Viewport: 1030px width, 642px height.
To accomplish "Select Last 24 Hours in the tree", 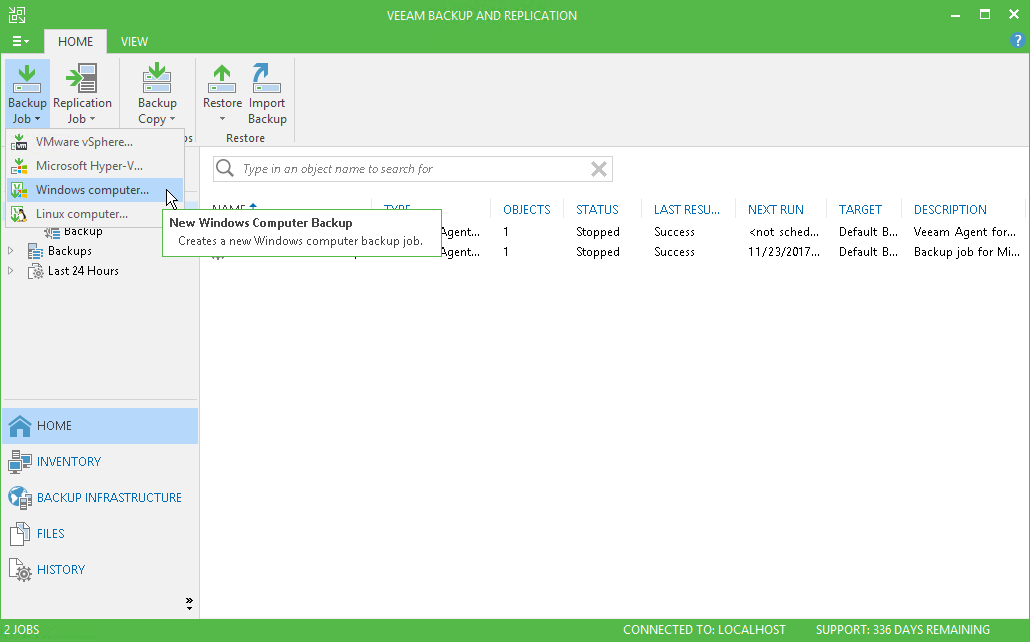I will pos(83,271).
